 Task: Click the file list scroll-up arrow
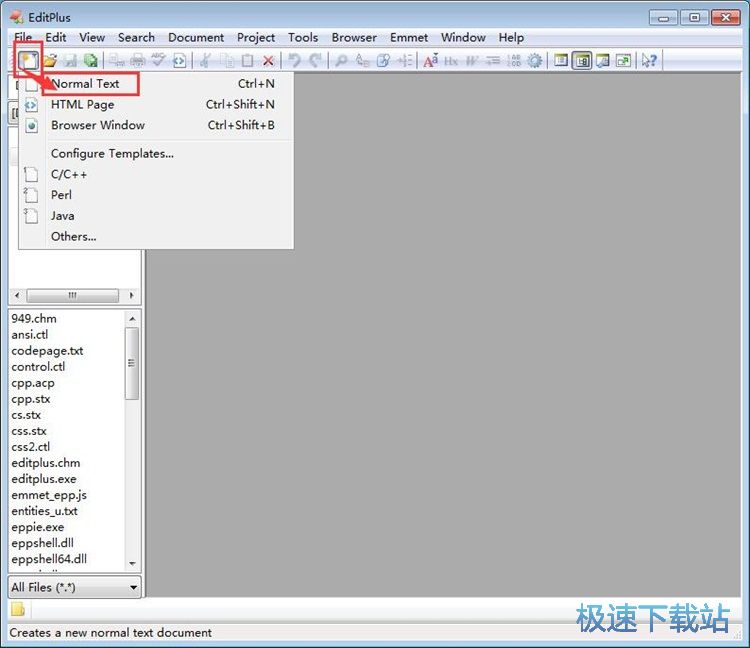pos(132,319)
